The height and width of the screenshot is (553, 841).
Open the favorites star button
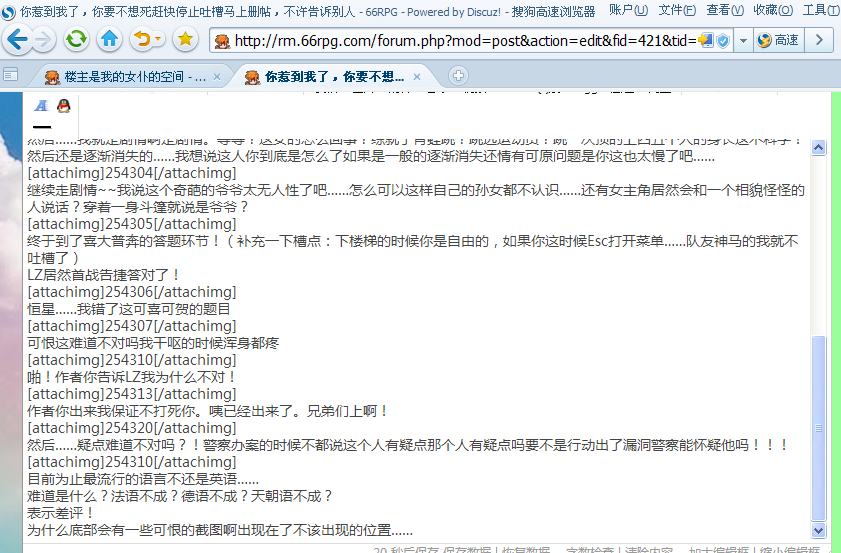tap(186, 39)
